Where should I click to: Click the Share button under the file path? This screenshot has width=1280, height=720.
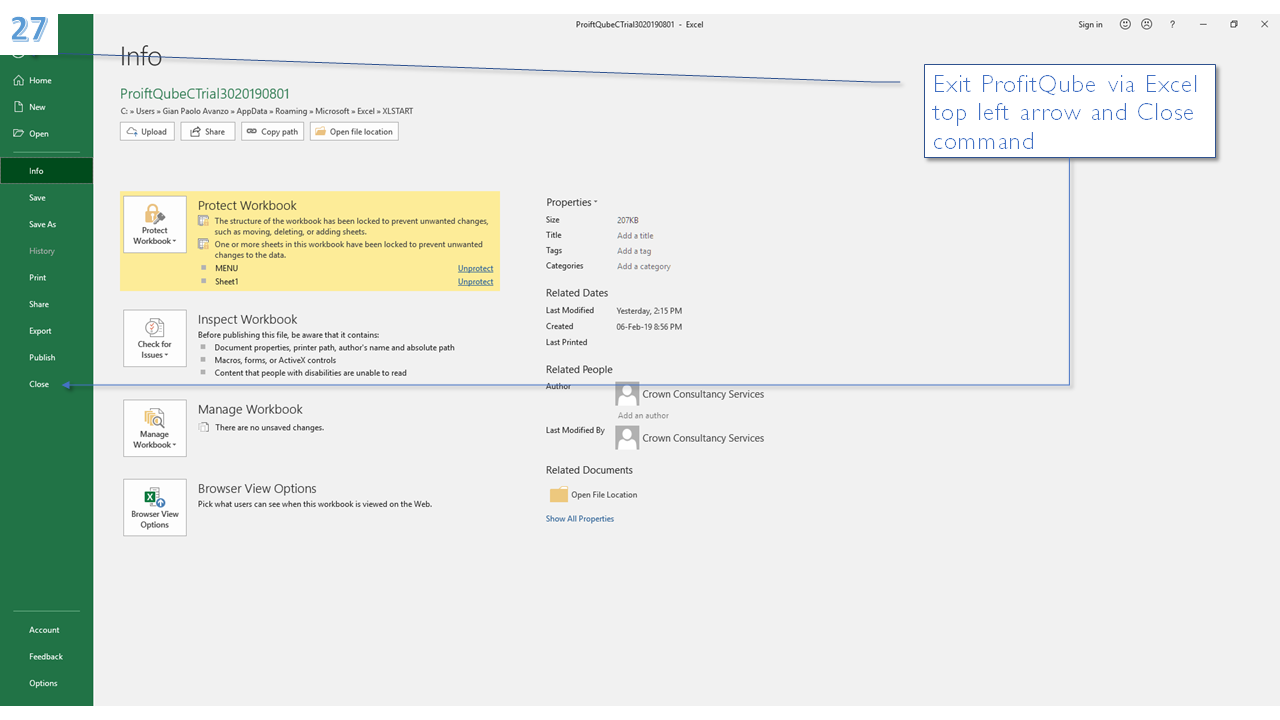click(208, 131)
